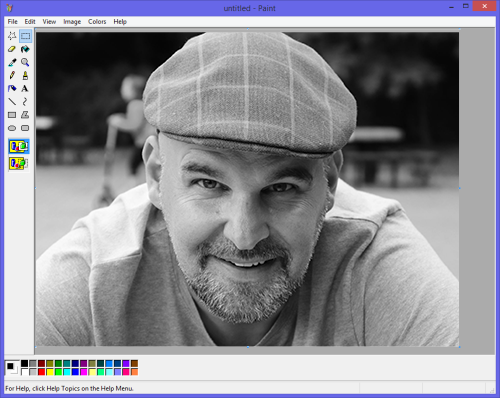Pick the white palette swatch

pyautogui.click(x=25, y=372)
